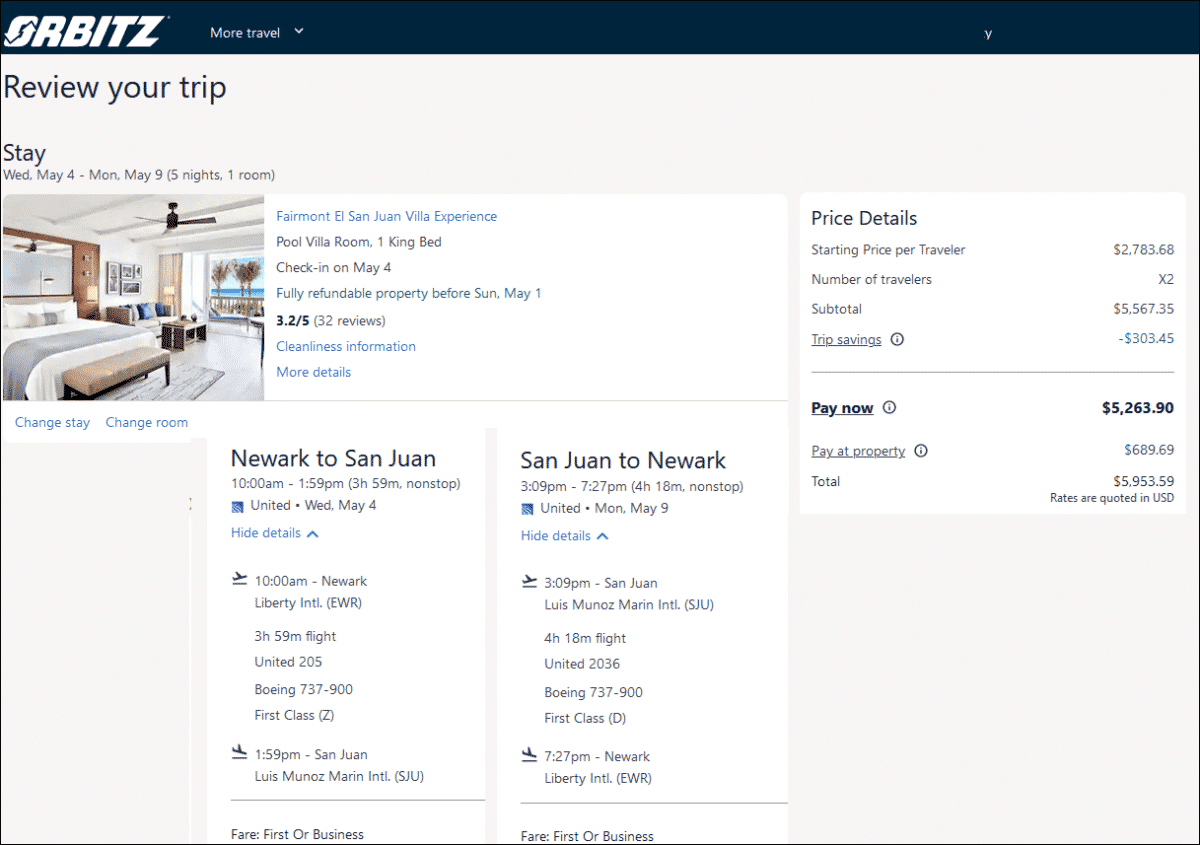Click the More travel chevron arrow
The height and width of the screenshot is (845, 1200).
click(x=298, y=31)
